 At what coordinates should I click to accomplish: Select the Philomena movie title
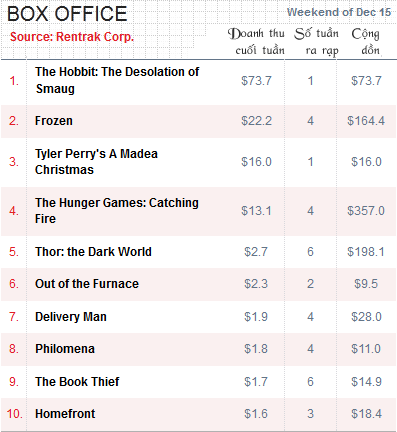65,349
